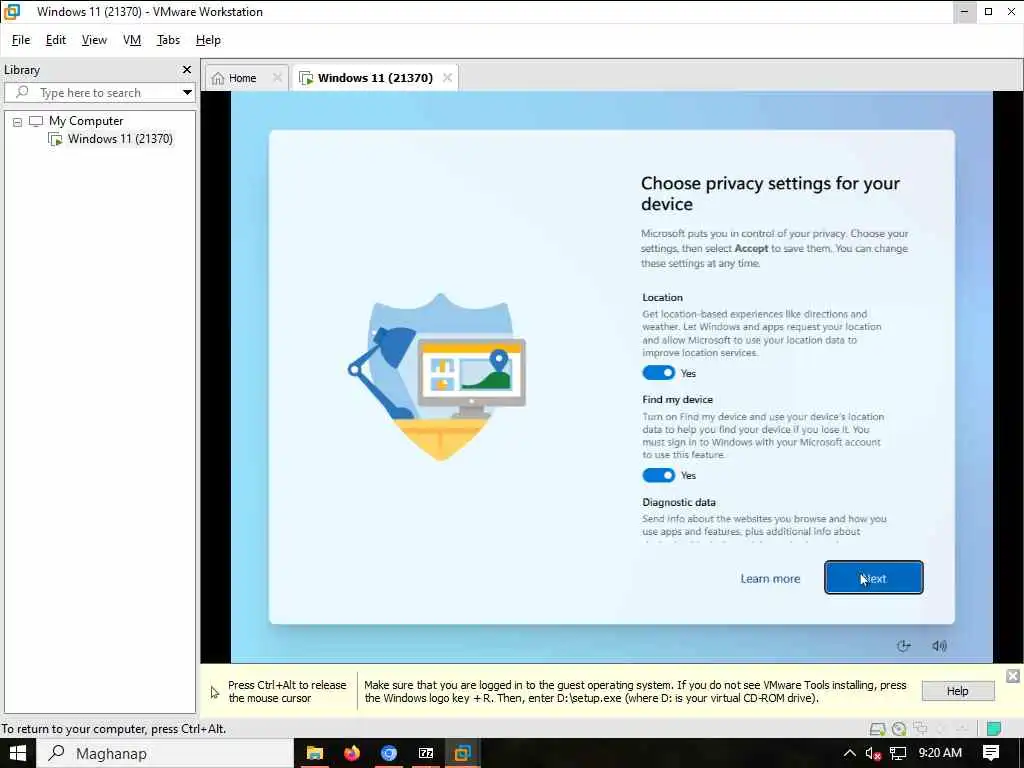Click the network adapter status icon in VMware
Image resolution: width=1024 pixels, height=768 pixels.
pyautogui.click(x=921, y=729)
